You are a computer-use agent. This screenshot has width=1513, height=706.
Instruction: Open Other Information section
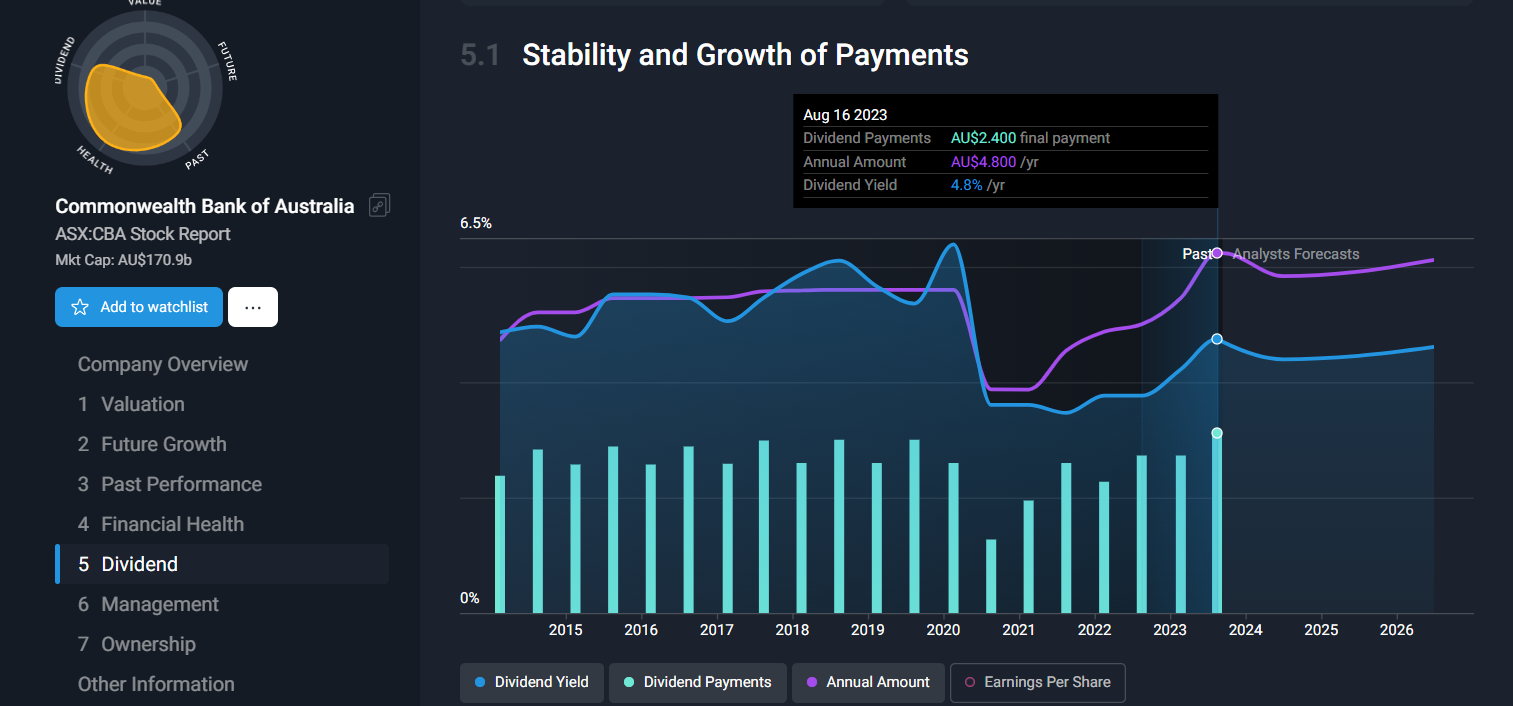(x=156, y=684)
